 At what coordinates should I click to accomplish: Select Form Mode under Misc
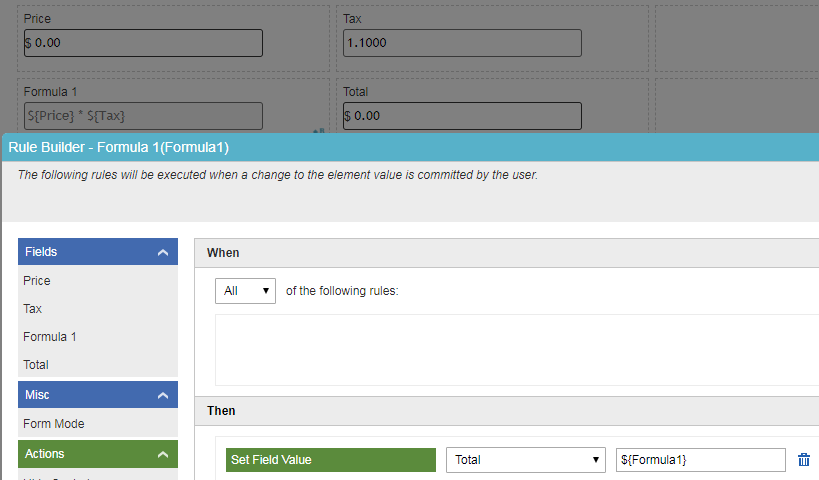pos(54,424)
